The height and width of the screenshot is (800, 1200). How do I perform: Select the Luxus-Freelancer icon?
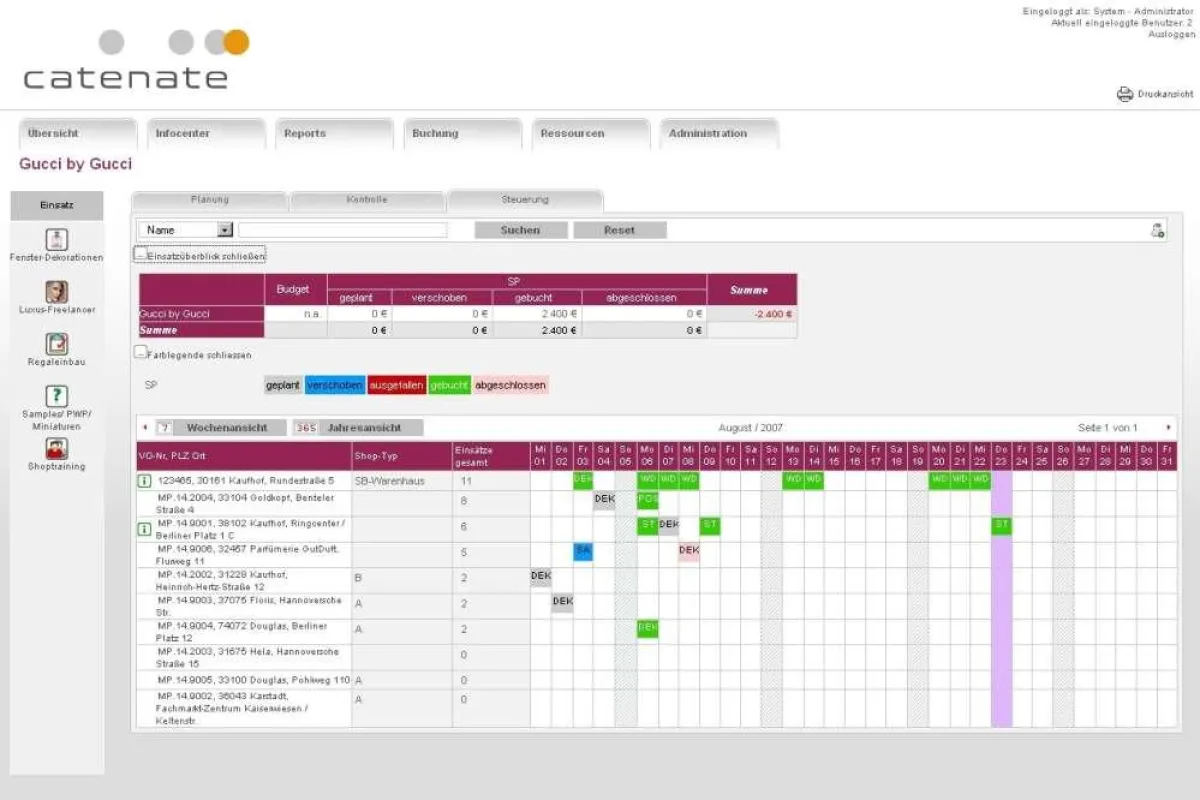tap(57, 291)
